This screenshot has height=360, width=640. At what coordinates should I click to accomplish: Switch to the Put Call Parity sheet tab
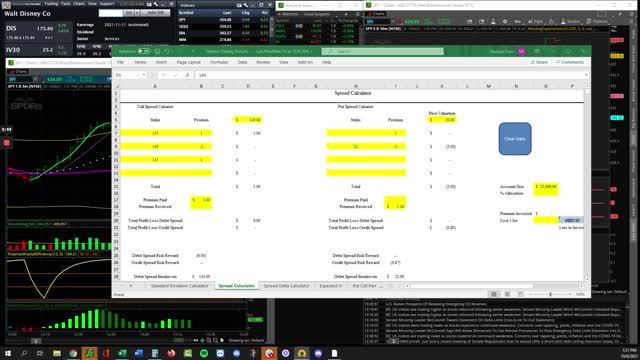click(364, 286)
